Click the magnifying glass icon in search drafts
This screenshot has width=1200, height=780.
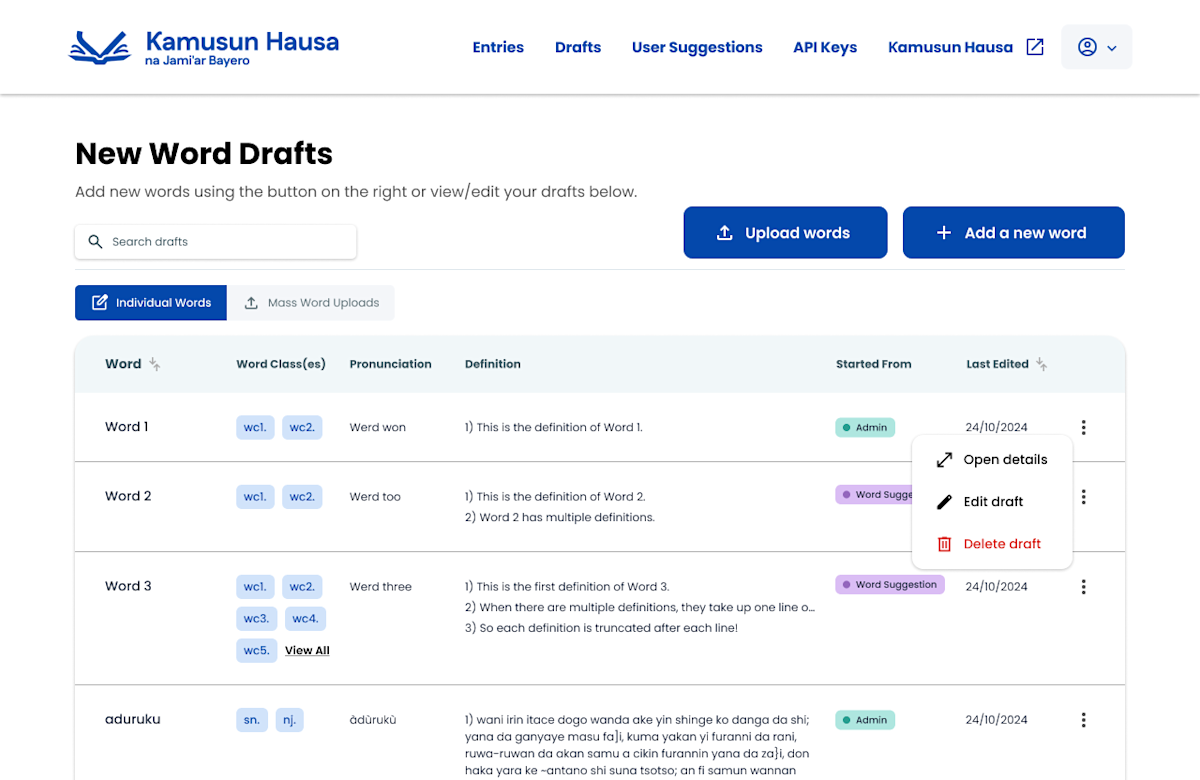coord(95,241)
